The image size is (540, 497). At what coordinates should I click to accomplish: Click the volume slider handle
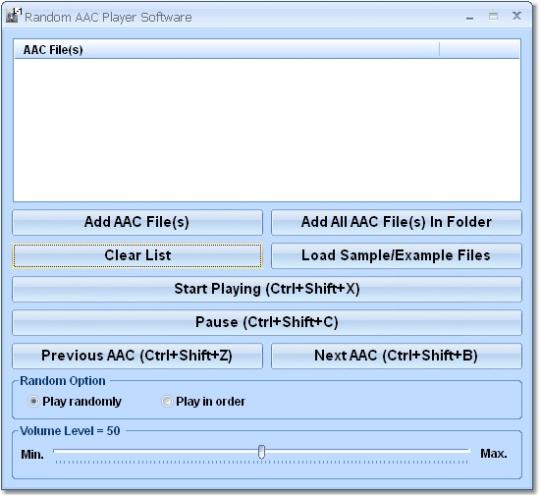[x=262, y=452]
